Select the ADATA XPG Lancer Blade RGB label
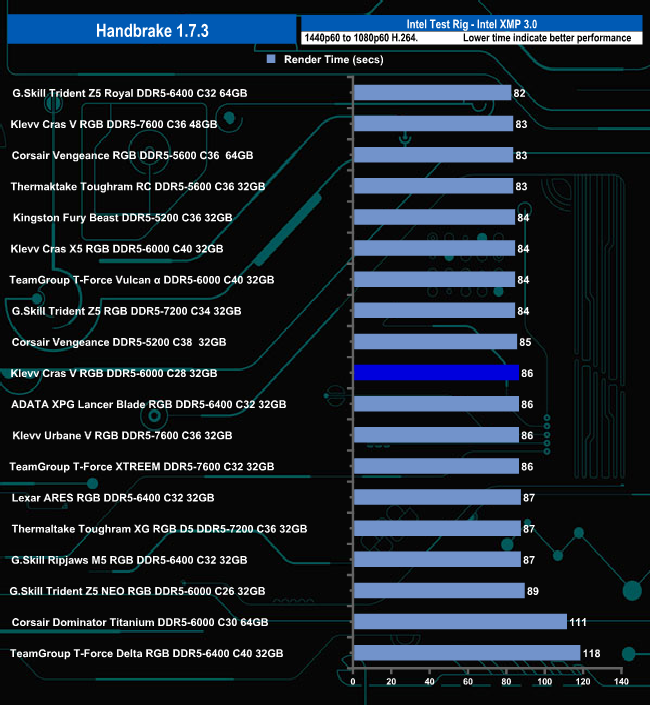This screenshot has height=705, width=650. click(148, 404)
